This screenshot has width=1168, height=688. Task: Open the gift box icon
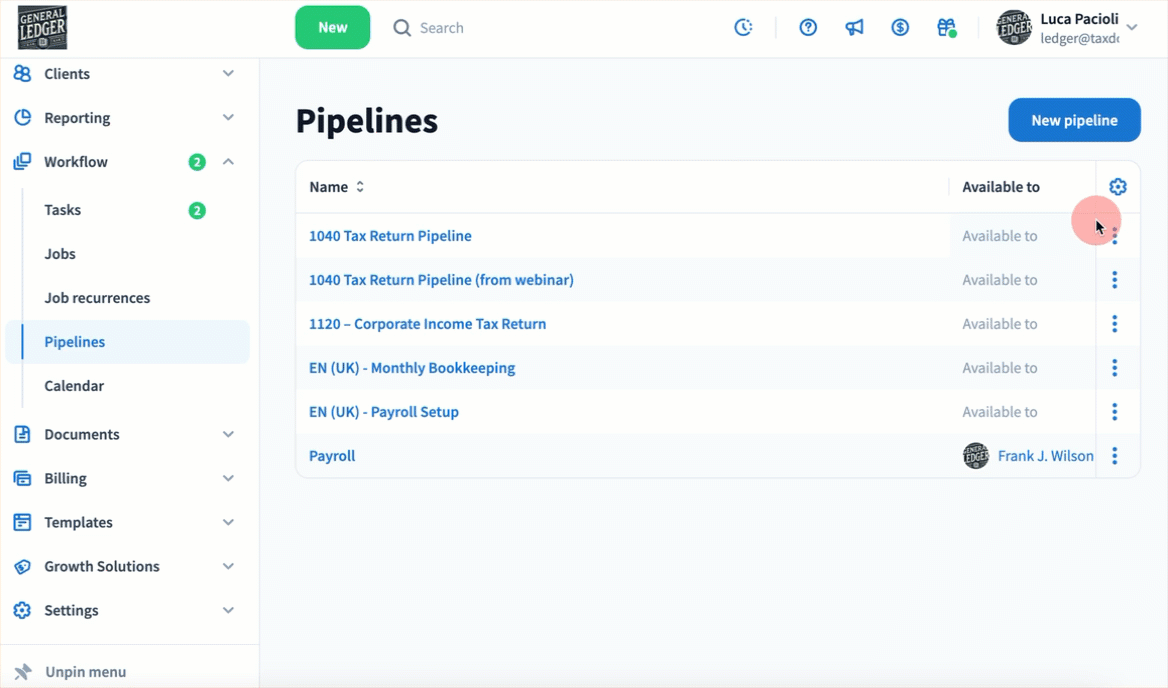946,28
